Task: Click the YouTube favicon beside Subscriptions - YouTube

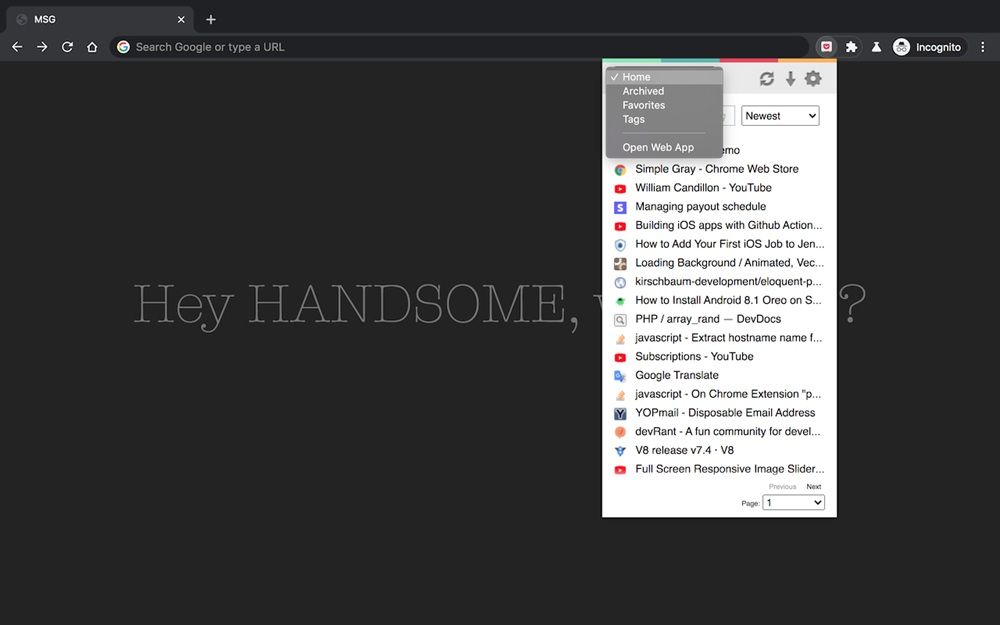Action: 621,356
